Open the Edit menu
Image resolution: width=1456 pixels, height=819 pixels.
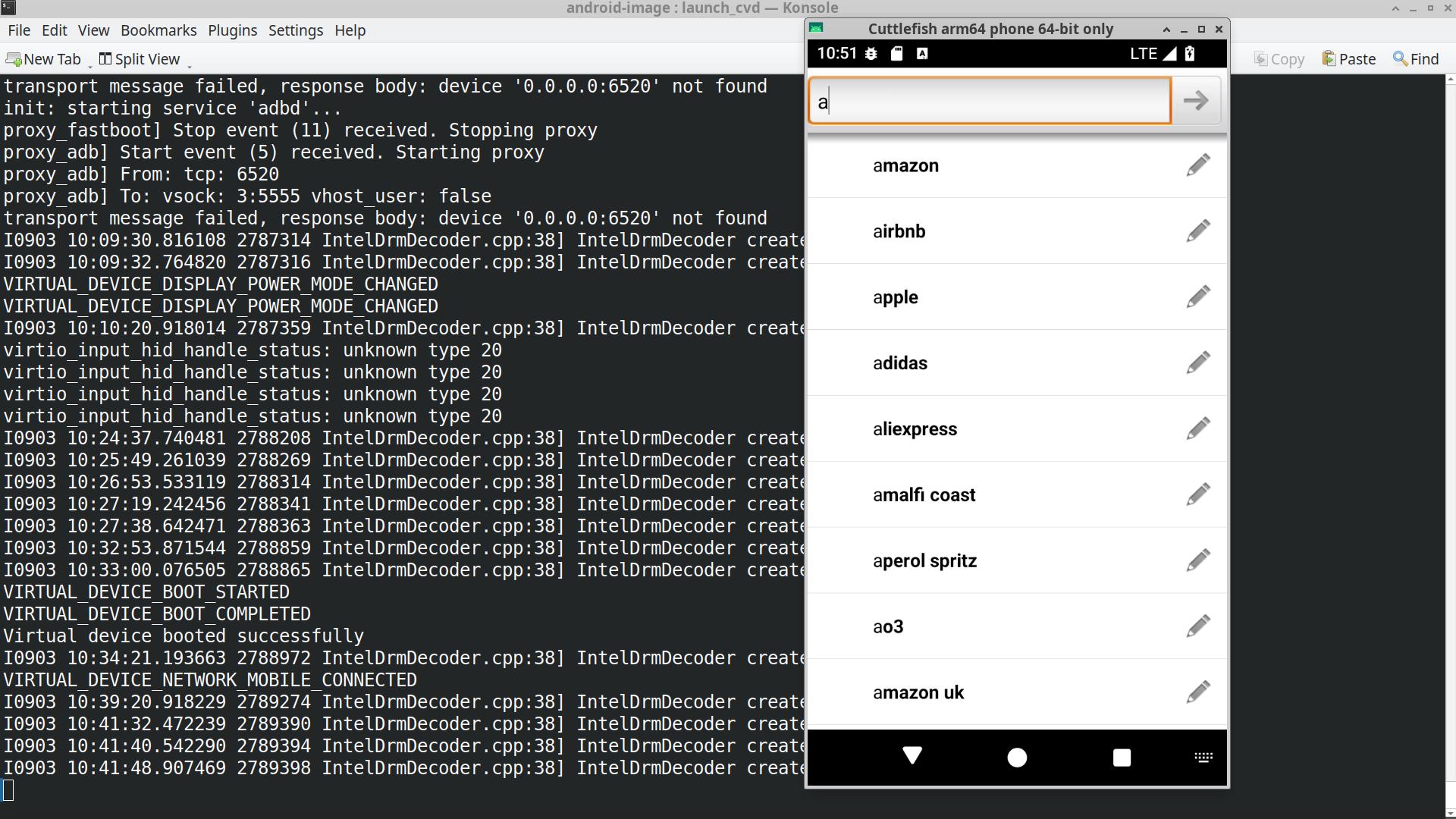click(55, 30)
